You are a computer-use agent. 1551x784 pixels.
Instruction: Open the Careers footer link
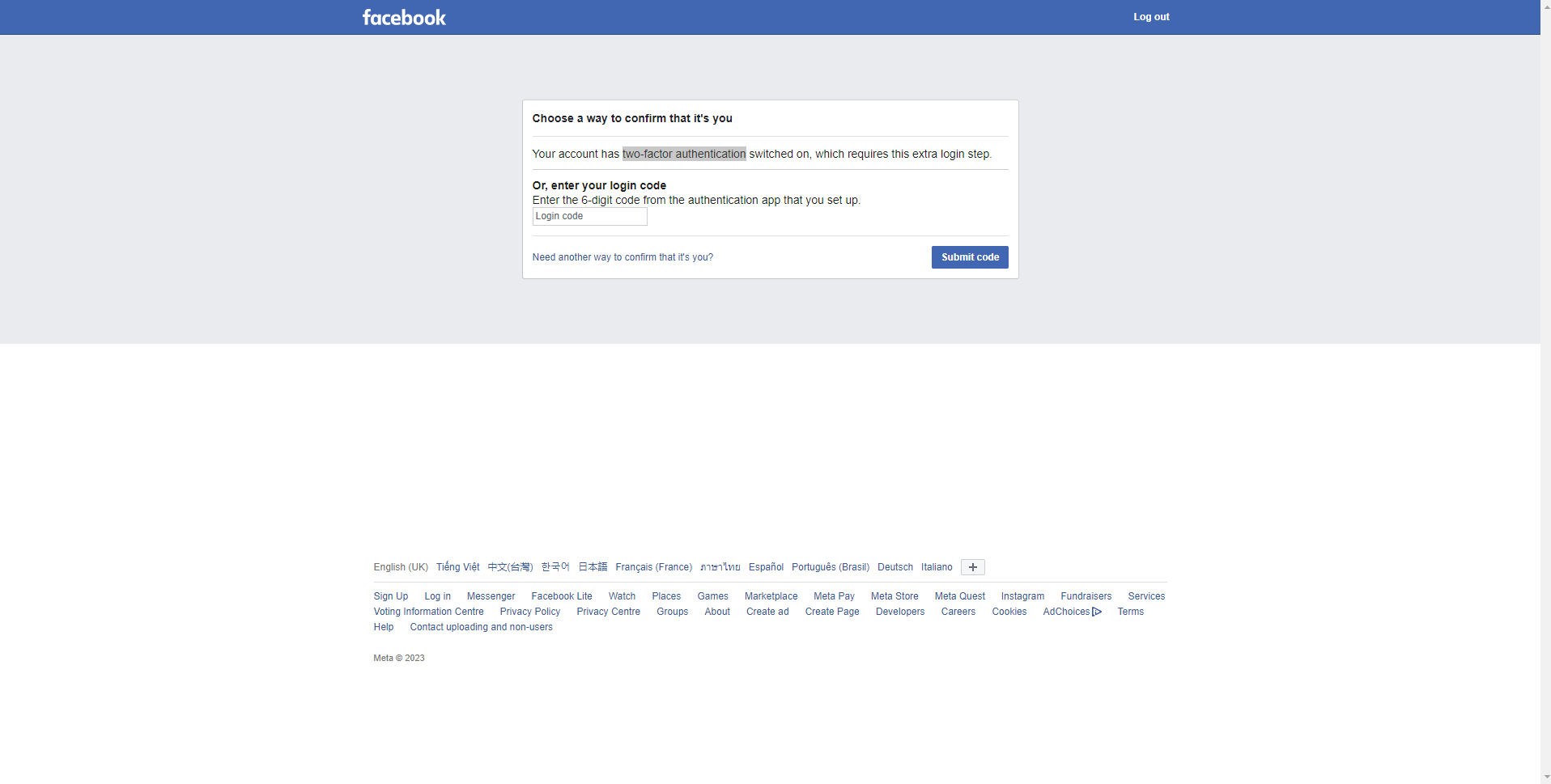[958, 612]
